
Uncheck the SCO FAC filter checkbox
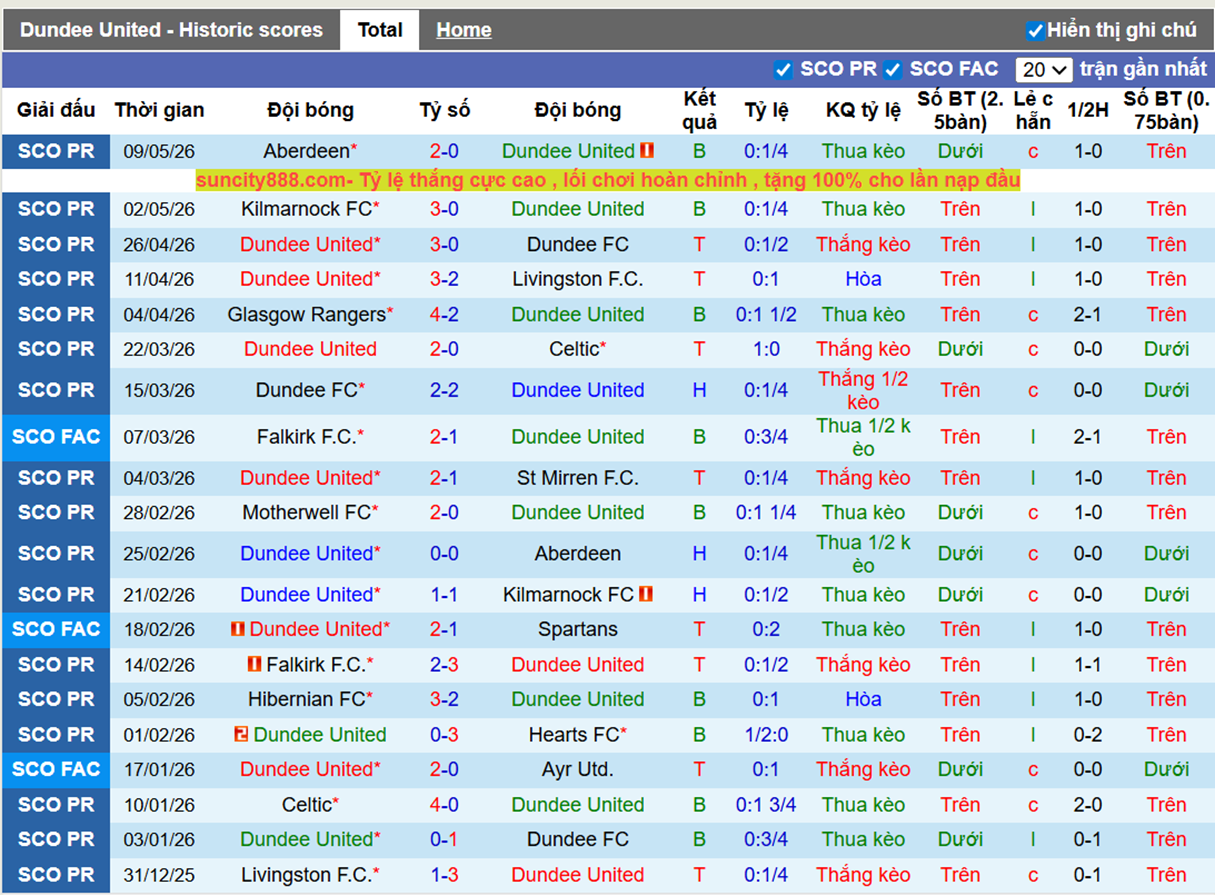coord(893,69)
